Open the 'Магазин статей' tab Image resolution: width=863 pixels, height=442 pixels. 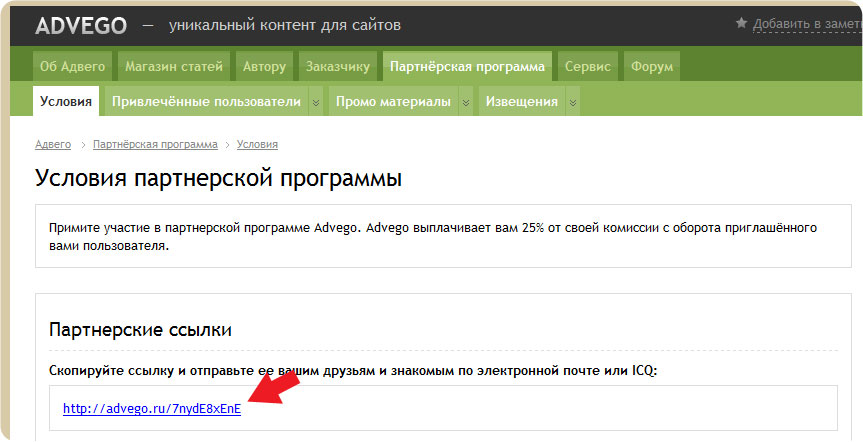(x=174, y=67)
